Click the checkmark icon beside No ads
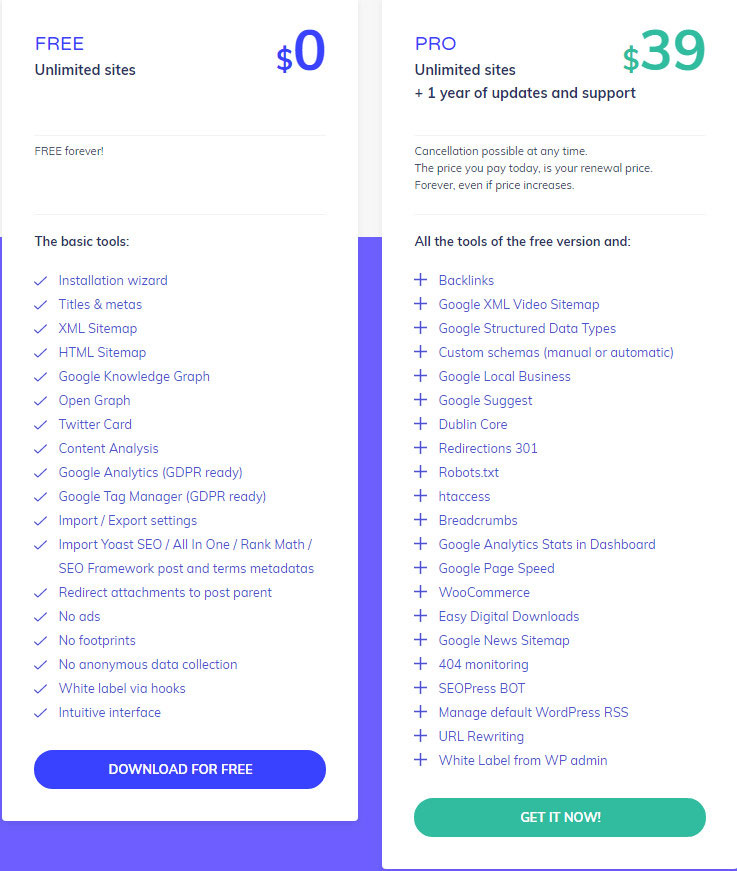Viewport: 737px width, 871px height. tap(41, 616)
